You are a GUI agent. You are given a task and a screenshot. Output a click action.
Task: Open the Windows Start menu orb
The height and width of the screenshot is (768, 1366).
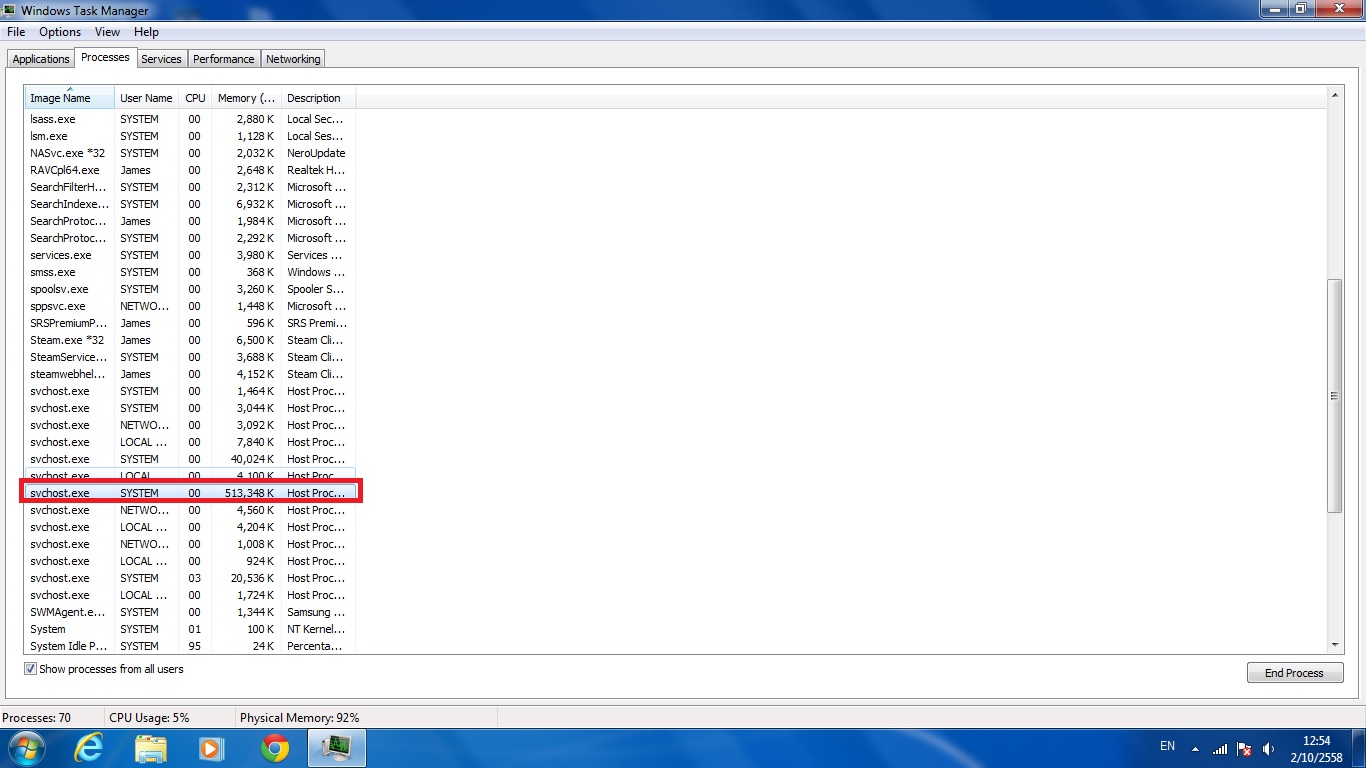click(27, 747)
